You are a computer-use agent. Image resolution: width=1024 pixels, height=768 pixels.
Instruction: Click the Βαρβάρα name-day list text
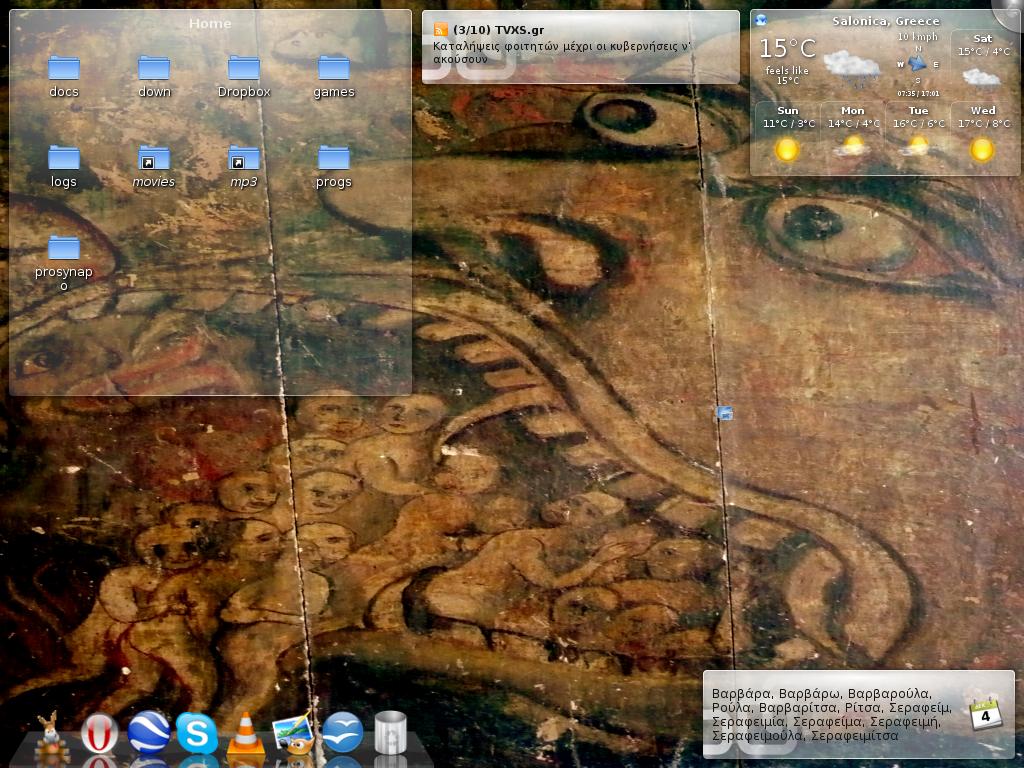[831, 714]
